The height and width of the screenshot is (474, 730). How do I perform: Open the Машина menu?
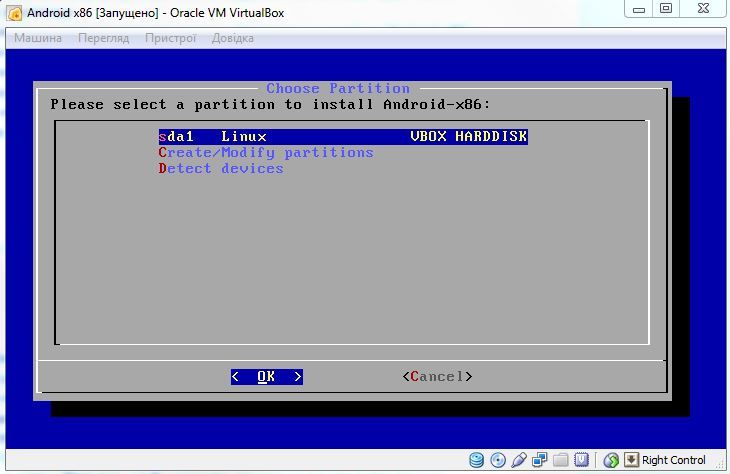[38, 38]
